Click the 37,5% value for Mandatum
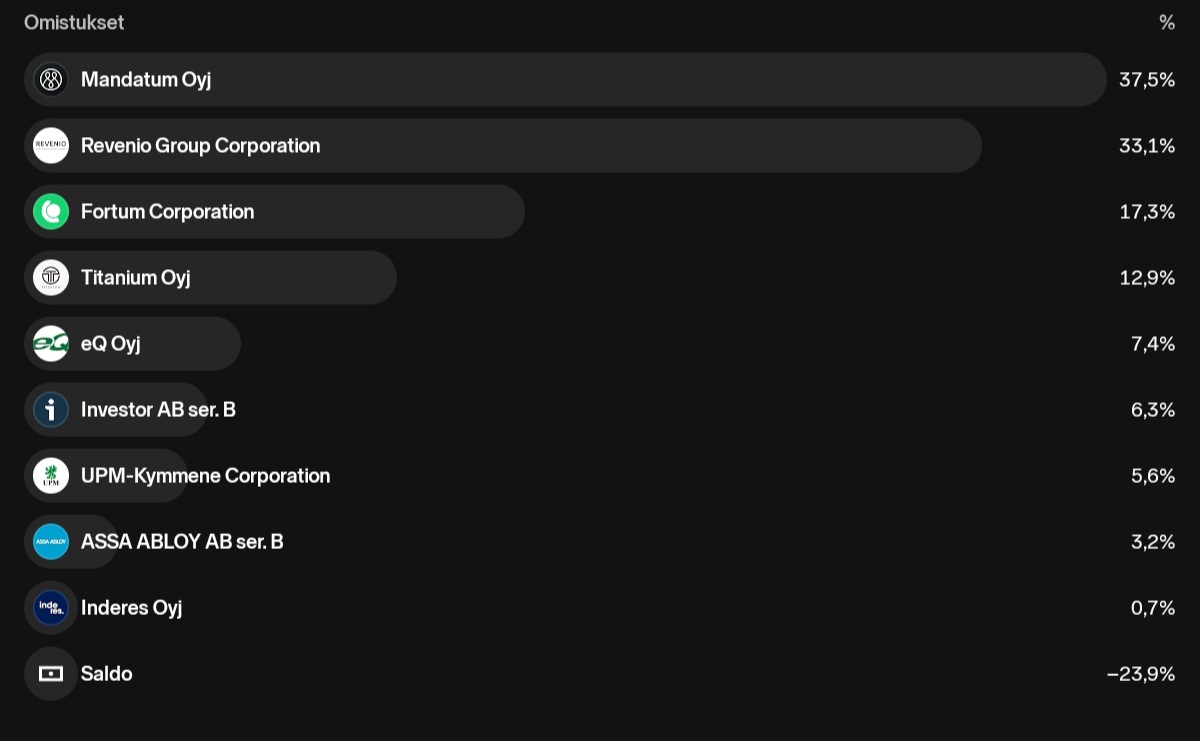Screen dimensions: 1200x741 pos(1146,80)
